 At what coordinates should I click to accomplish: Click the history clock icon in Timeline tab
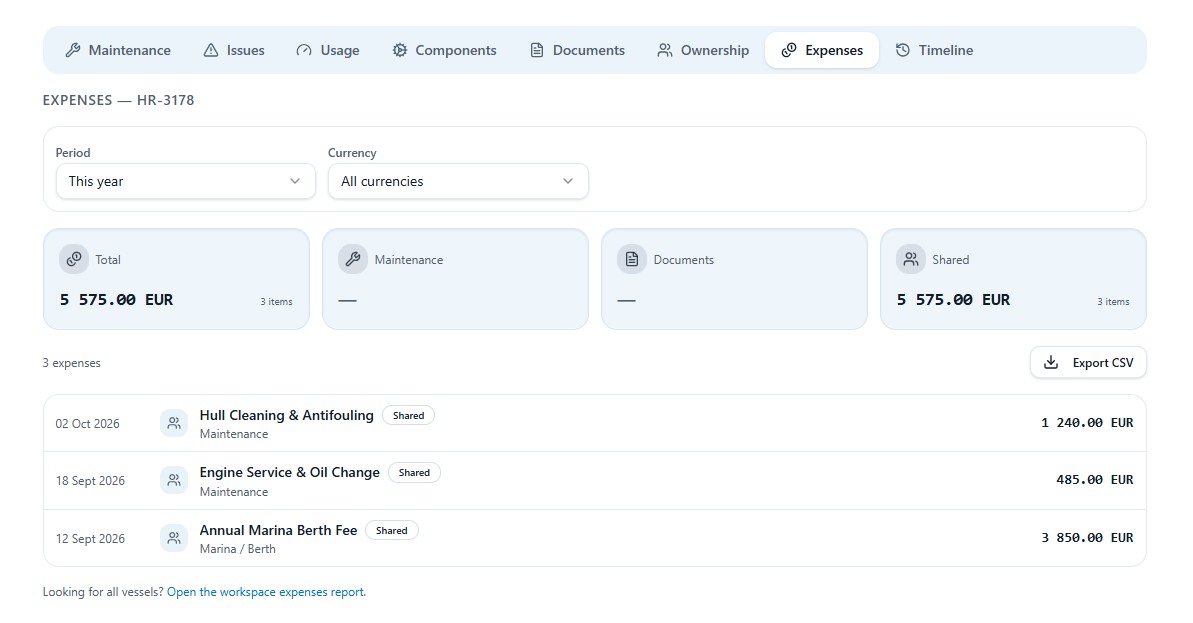click(902, 50)
